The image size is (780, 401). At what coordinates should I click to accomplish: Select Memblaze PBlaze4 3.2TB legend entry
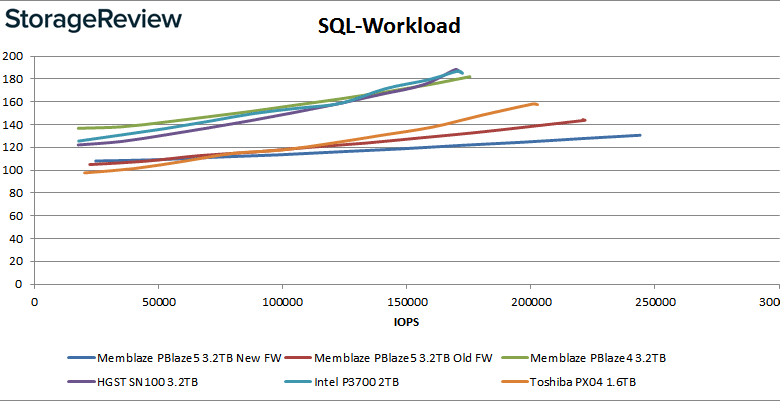point(584,358)
